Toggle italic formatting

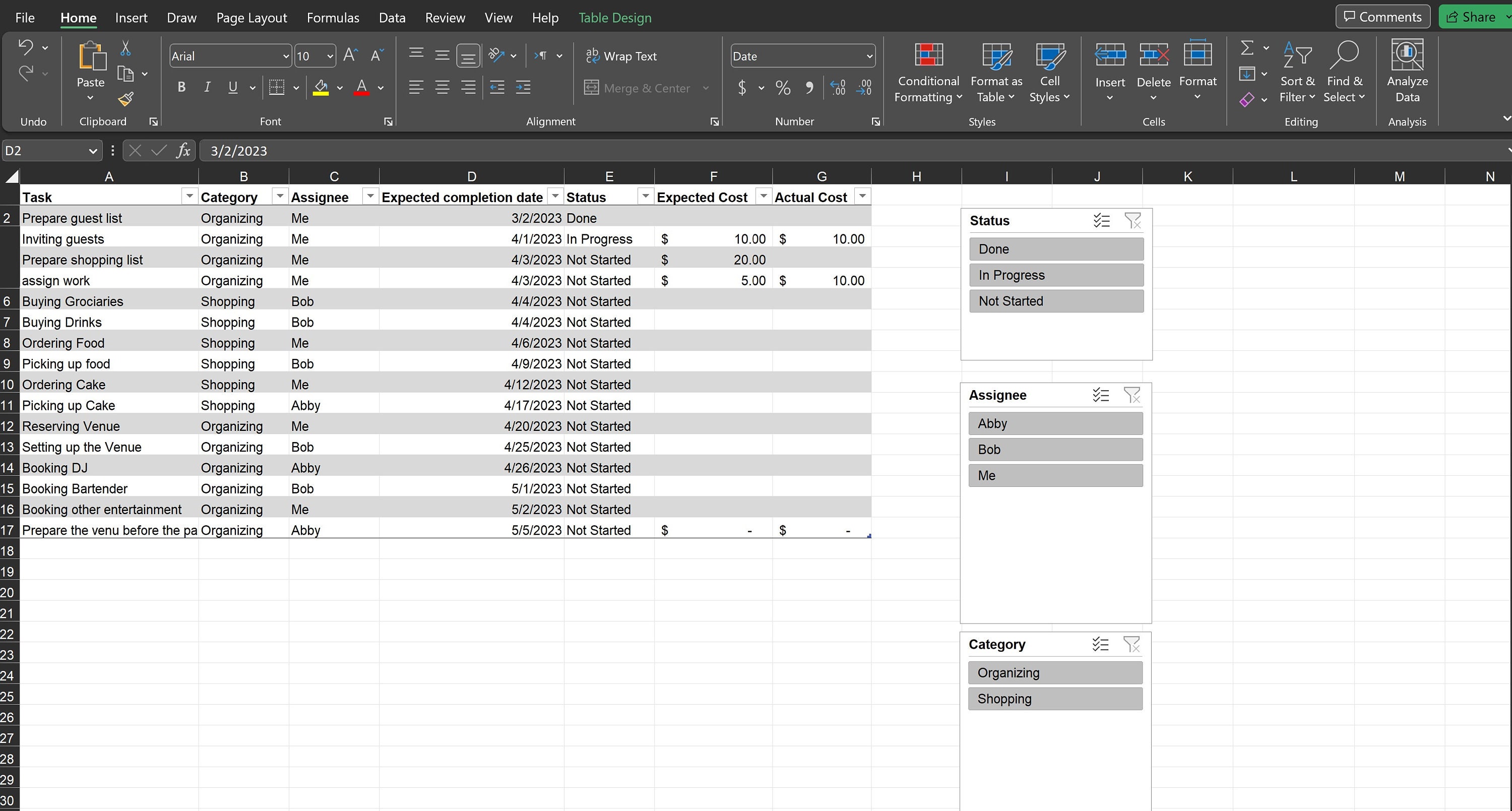(207, 87)
